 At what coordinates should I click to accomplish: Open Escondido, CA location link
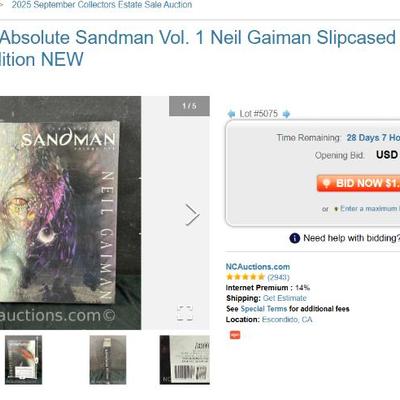tap(287, 319)
